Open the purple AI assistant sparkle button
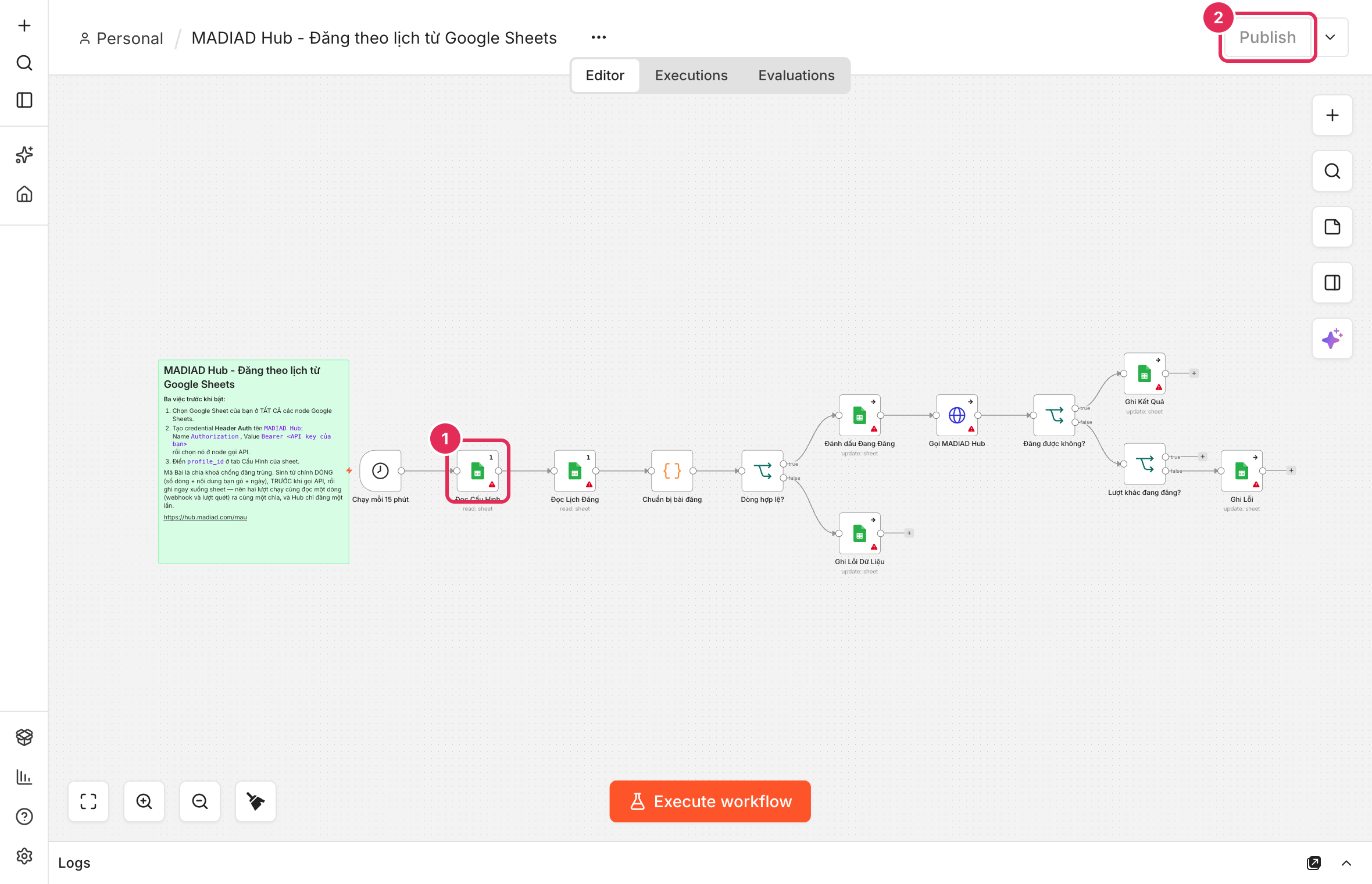Image resolution: width=1372 pixels, height=884 pixels. 1332,338
